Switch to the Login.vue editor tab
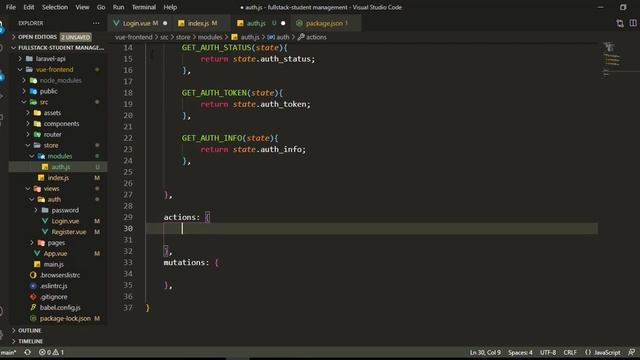This screenshot has height=360, width=640. pyautogui.click(x=140, y=23)
